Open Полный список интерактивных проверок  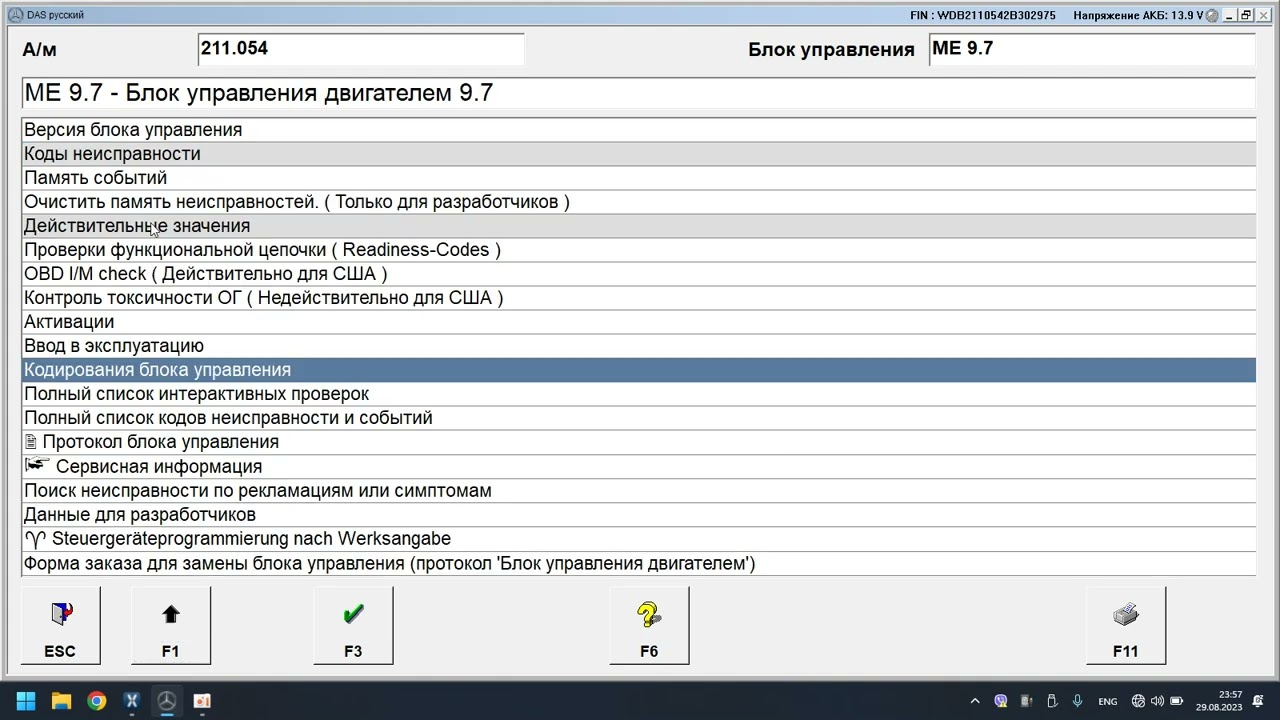pos(639,394)
